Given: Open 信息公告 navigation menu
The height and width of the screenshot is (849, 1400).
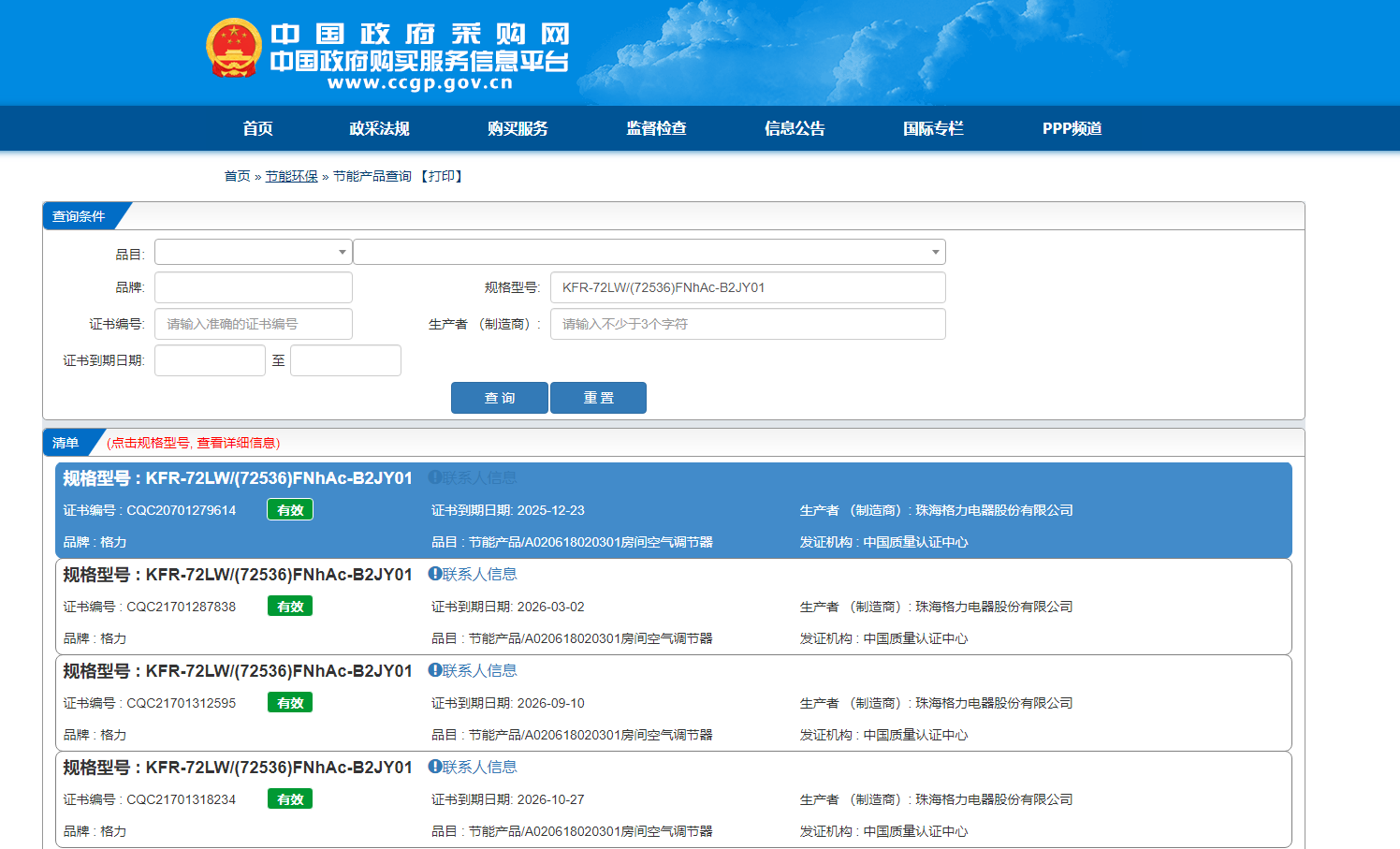Looking at the screenshot, I should coord(795,128).
